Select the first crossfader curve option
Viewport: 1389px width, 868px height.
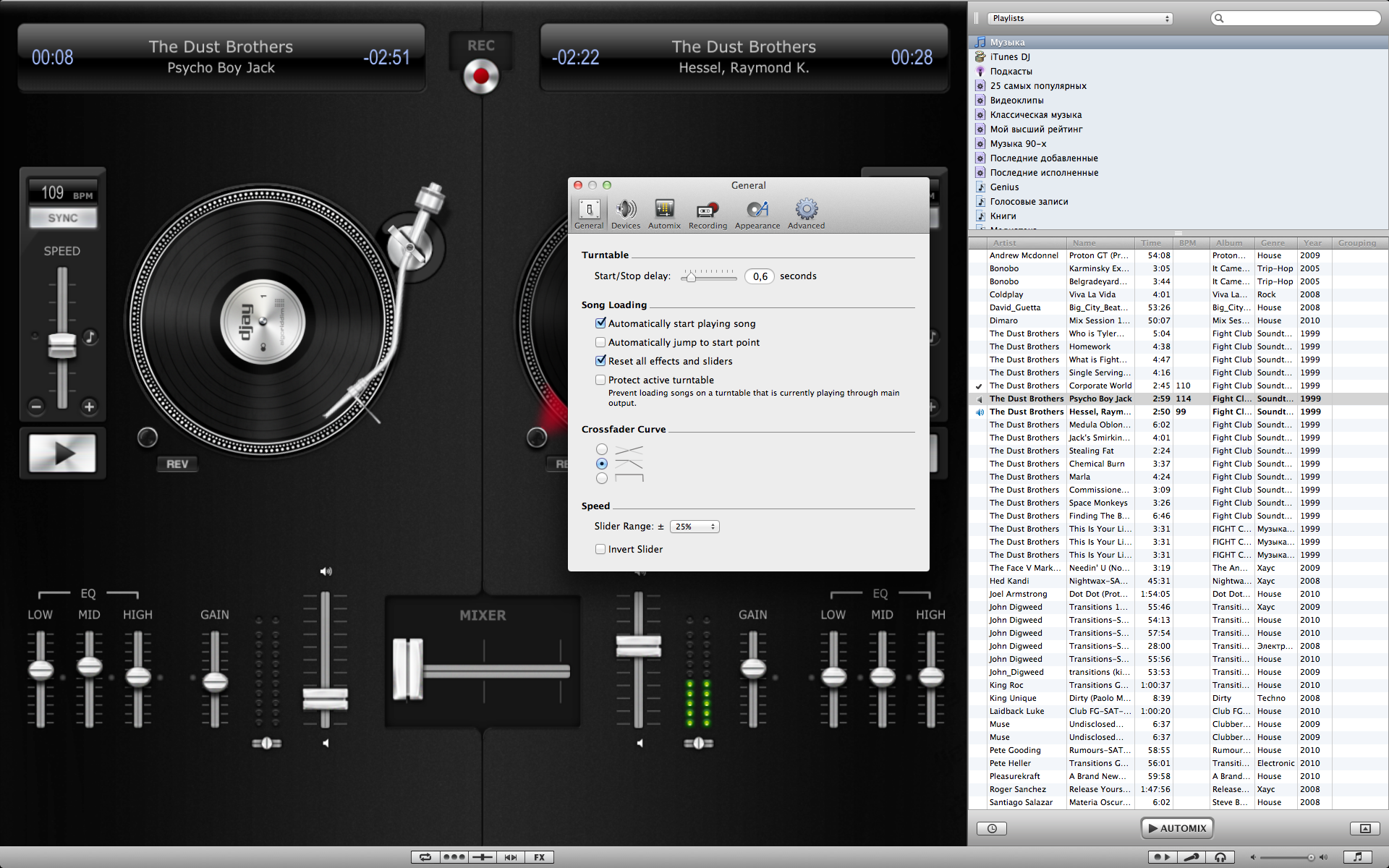click(602, 449)
